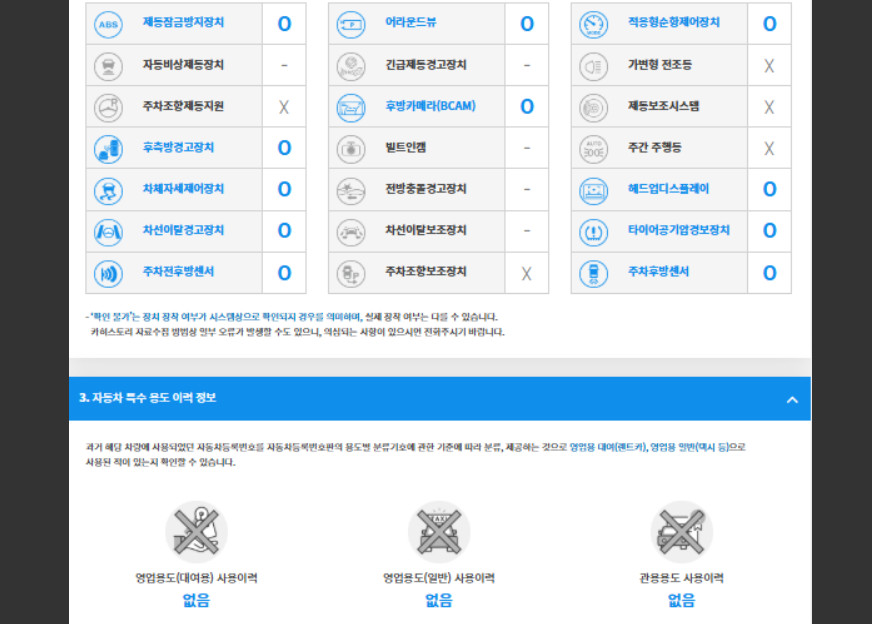Screen dimensions: 872x624
Task: Click the 타이어공기압경보장치 icon
Action: pos(593,231)
